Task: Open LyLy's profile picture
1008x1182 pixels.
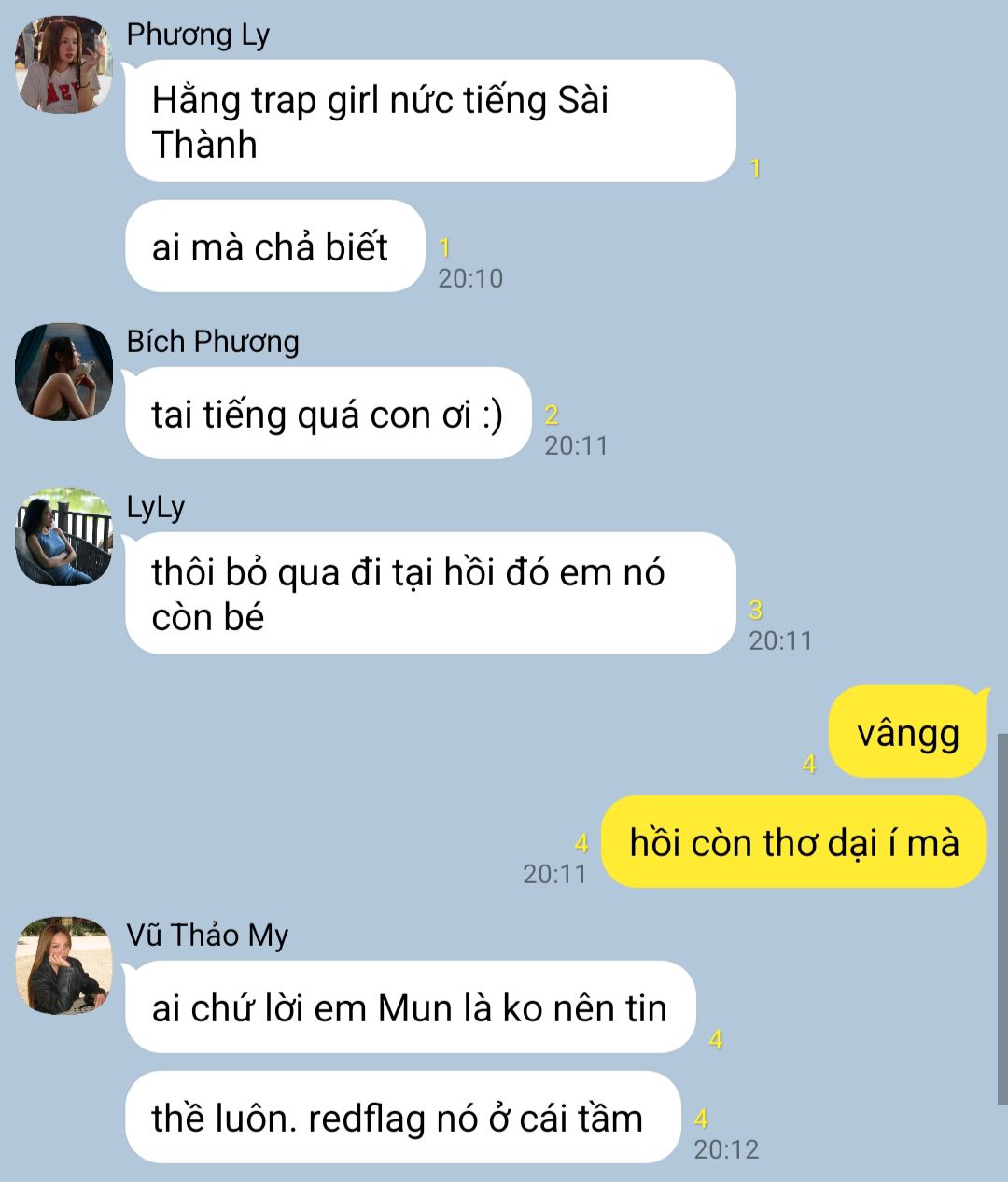Action: pos(63,537)
